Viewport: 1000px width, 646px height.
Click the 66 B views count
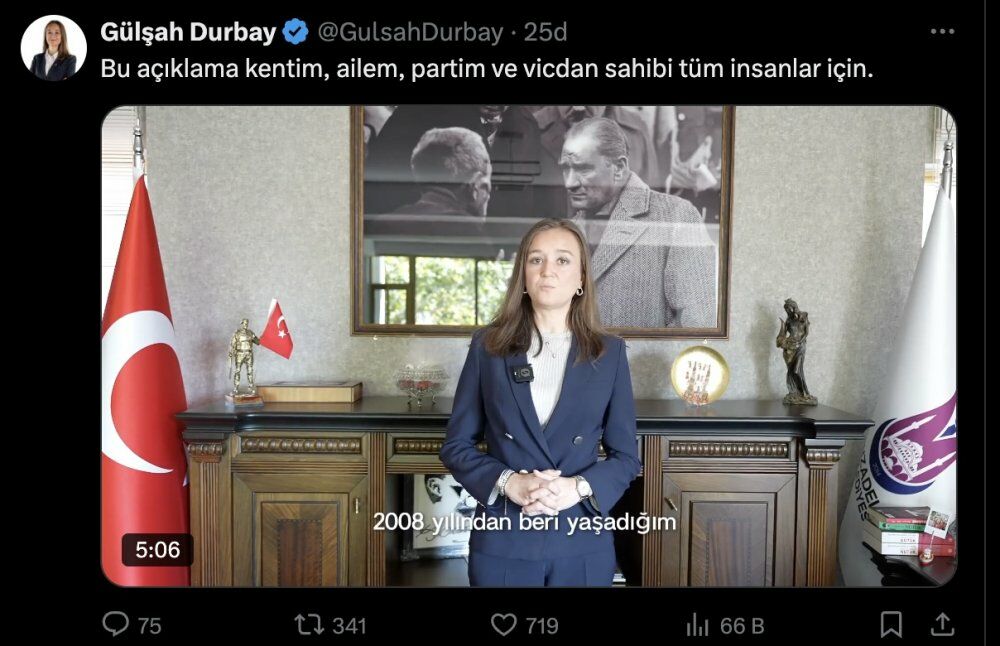[742, 626]
